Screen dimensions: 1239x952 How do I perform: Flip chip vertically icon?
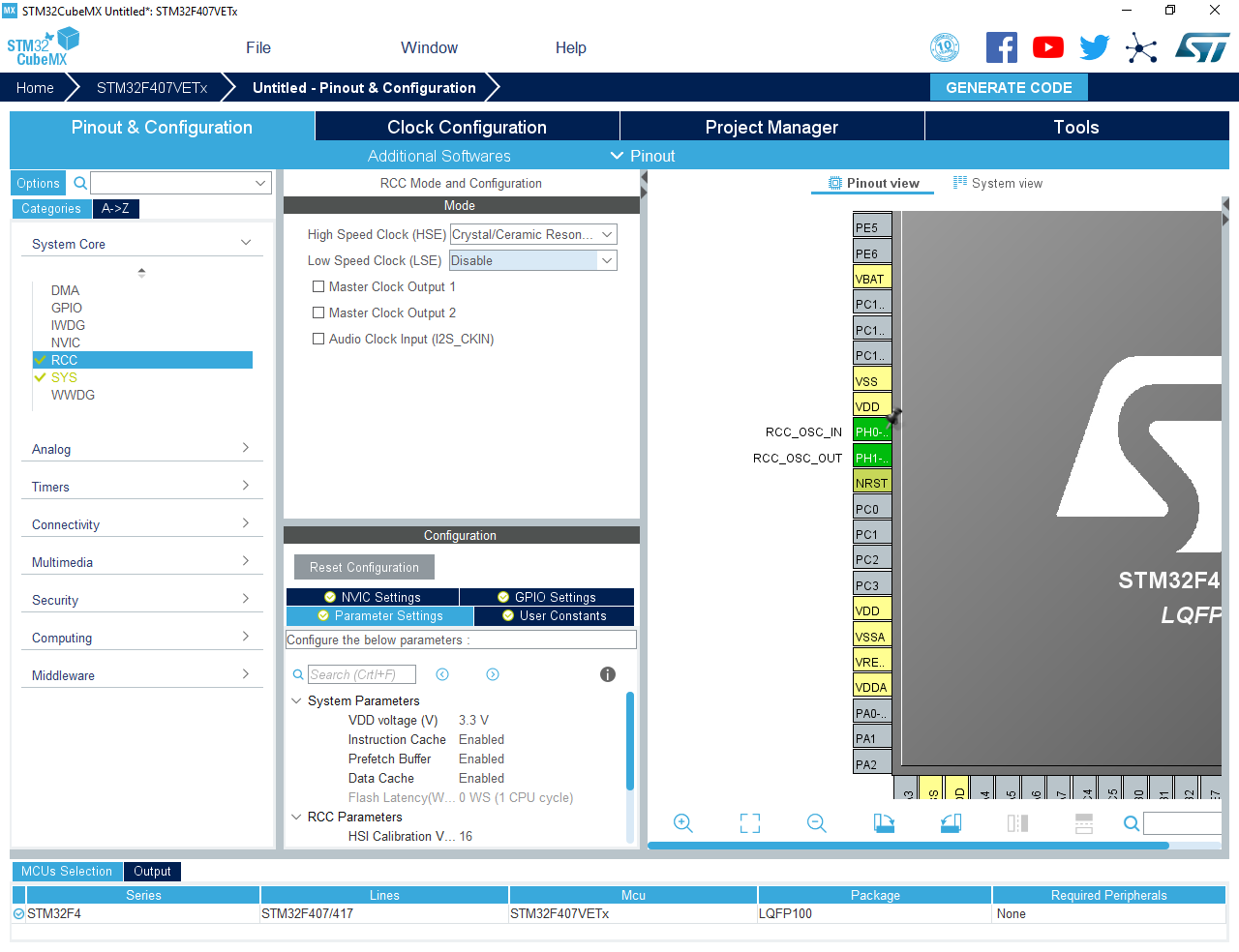tap(1084, 823)
